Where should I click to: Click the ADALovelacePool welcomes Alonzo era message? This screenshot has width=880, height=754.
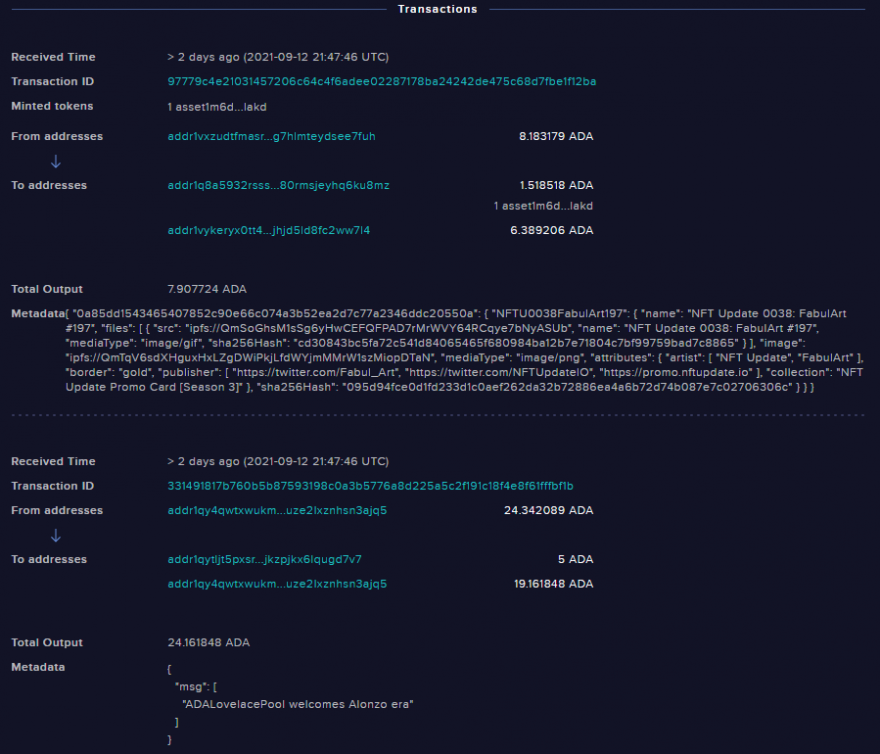pyautogui.click(x=298, y=704)
